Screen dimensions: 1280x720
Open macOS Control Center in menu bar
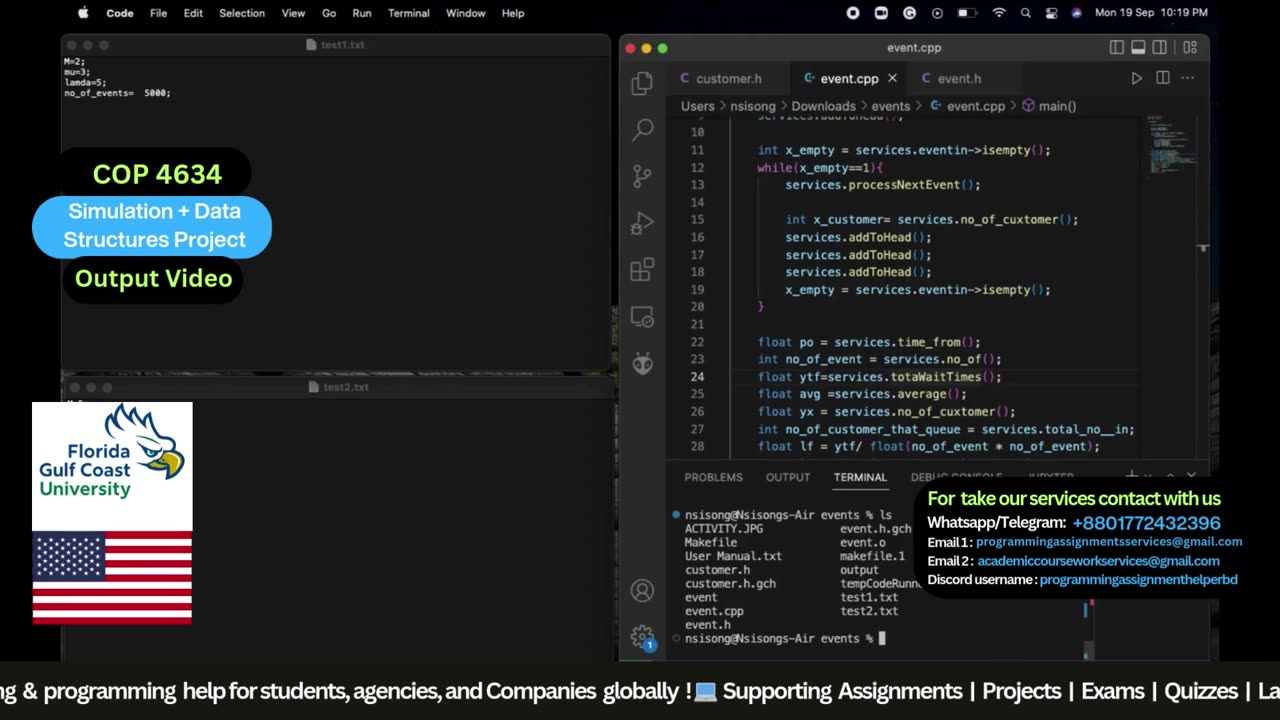click(x=1050, y=13)
